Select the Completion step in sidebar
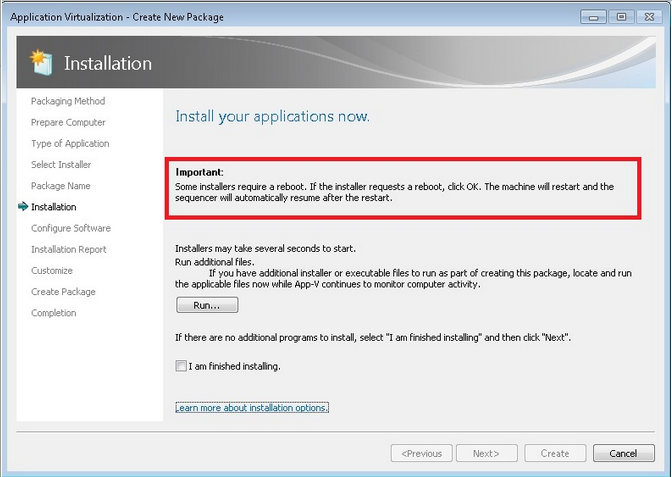The width and height of the screenshot is (672, 477). click(54, 313)
